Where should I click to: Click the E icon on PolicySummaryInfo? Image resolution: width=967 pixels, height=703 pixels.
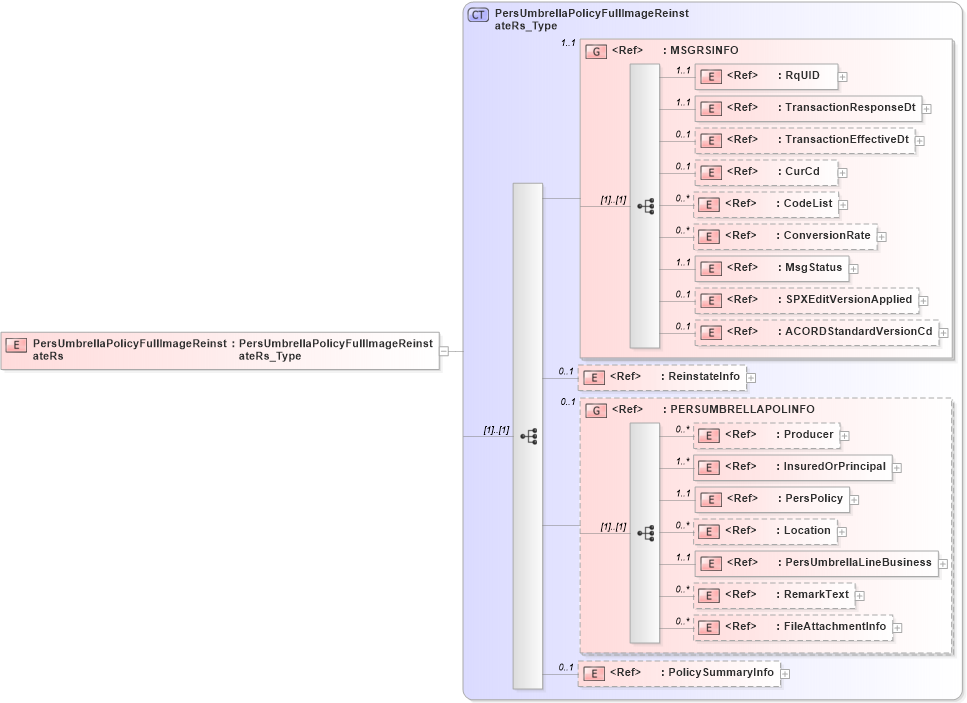tap(592, 673)
